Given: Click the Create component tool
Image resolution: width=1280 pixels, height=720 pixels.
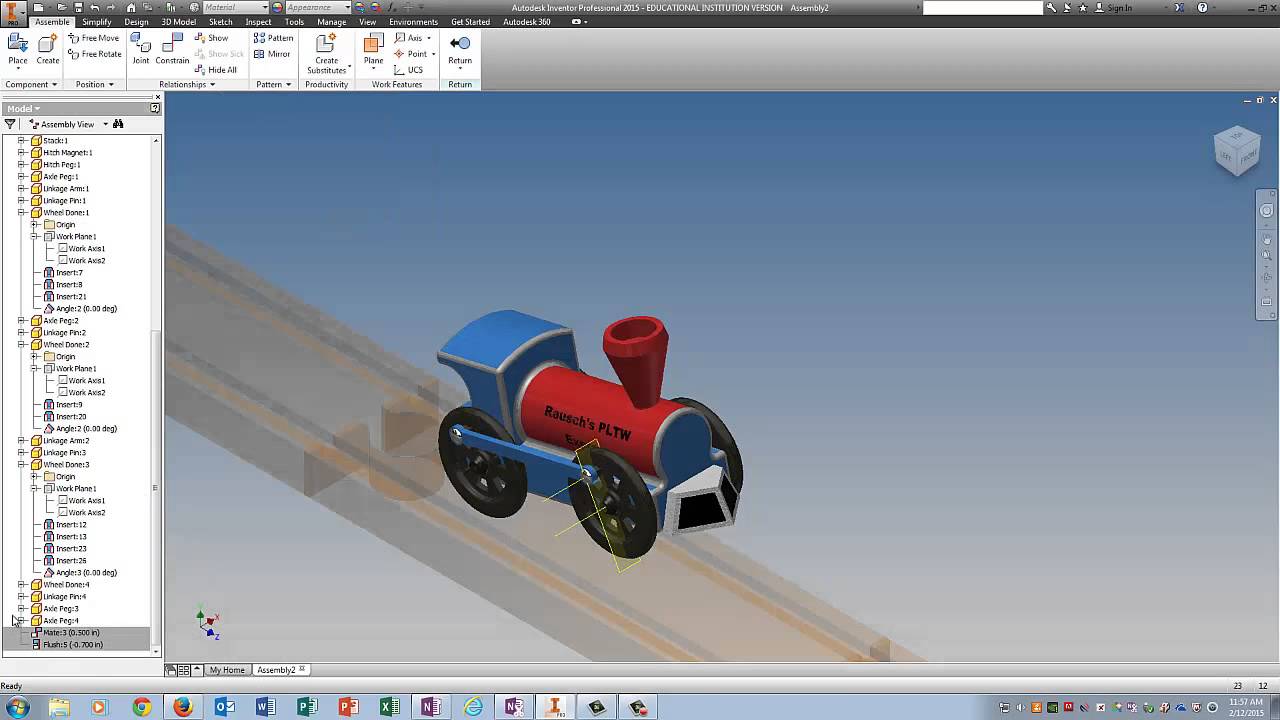Looking at the screenshot, I should pyautogui.click(x=48, y=49).
